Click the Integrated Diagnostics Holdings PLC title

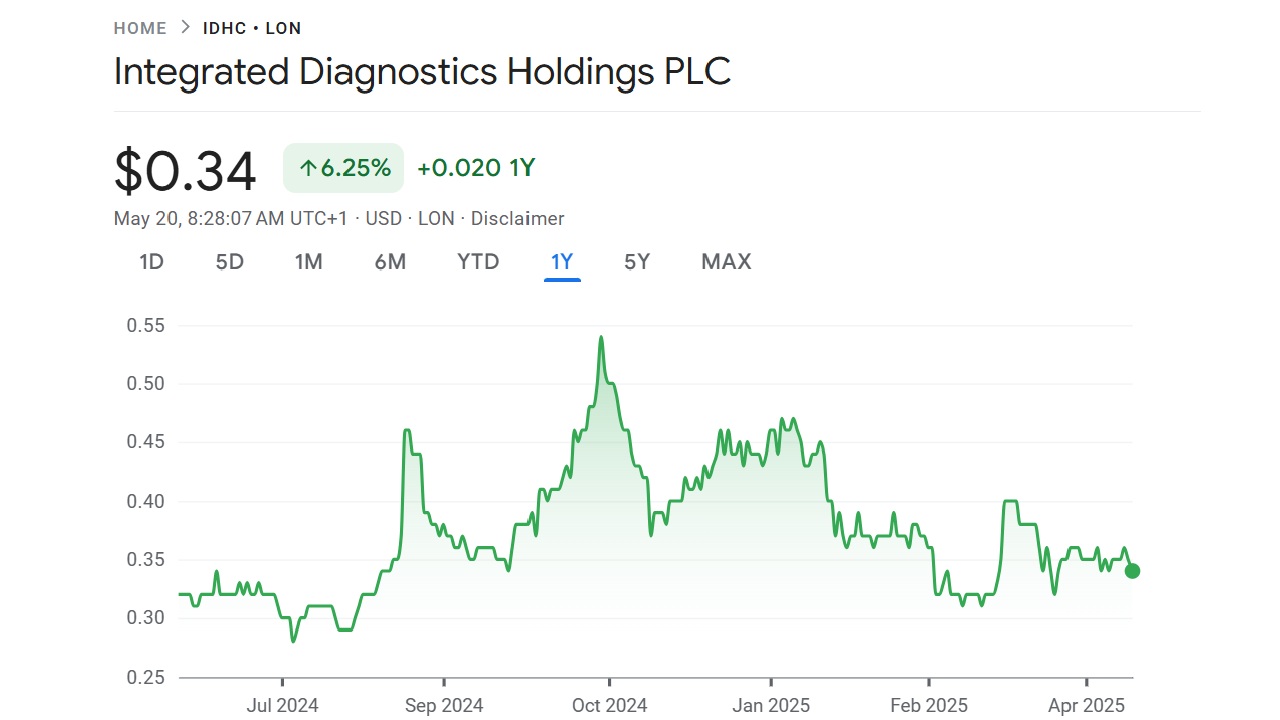[x=422, y=71]
